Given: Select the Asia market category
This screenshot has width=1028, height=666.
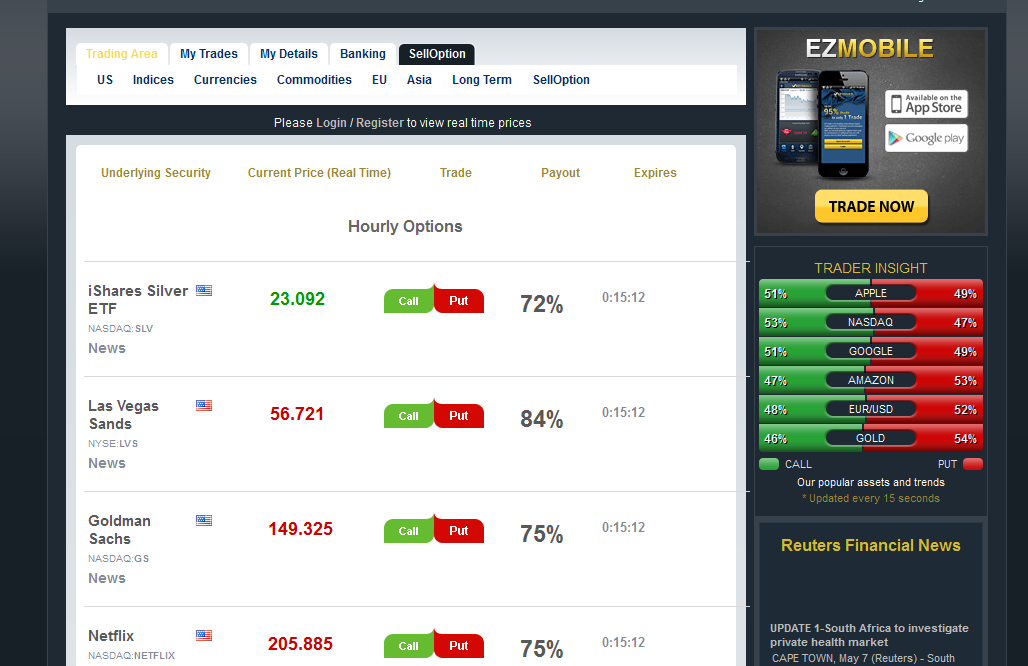Looking at the screenshot, I should tap(419, 80).
